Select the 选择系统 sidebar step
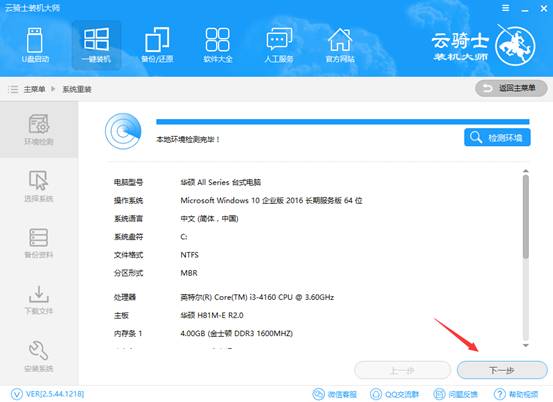This screenshot has width=553, height=402. [x=39, y=186]
